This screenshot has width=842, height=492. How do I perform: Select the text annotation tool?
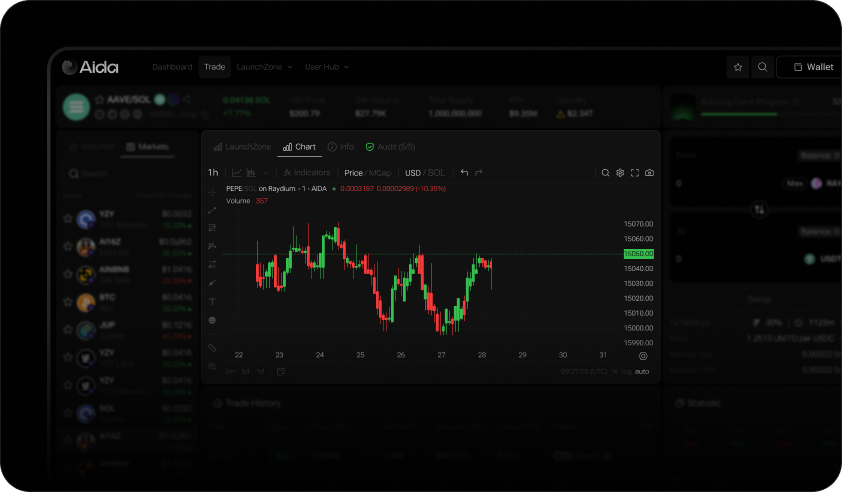tap(212, 301)
